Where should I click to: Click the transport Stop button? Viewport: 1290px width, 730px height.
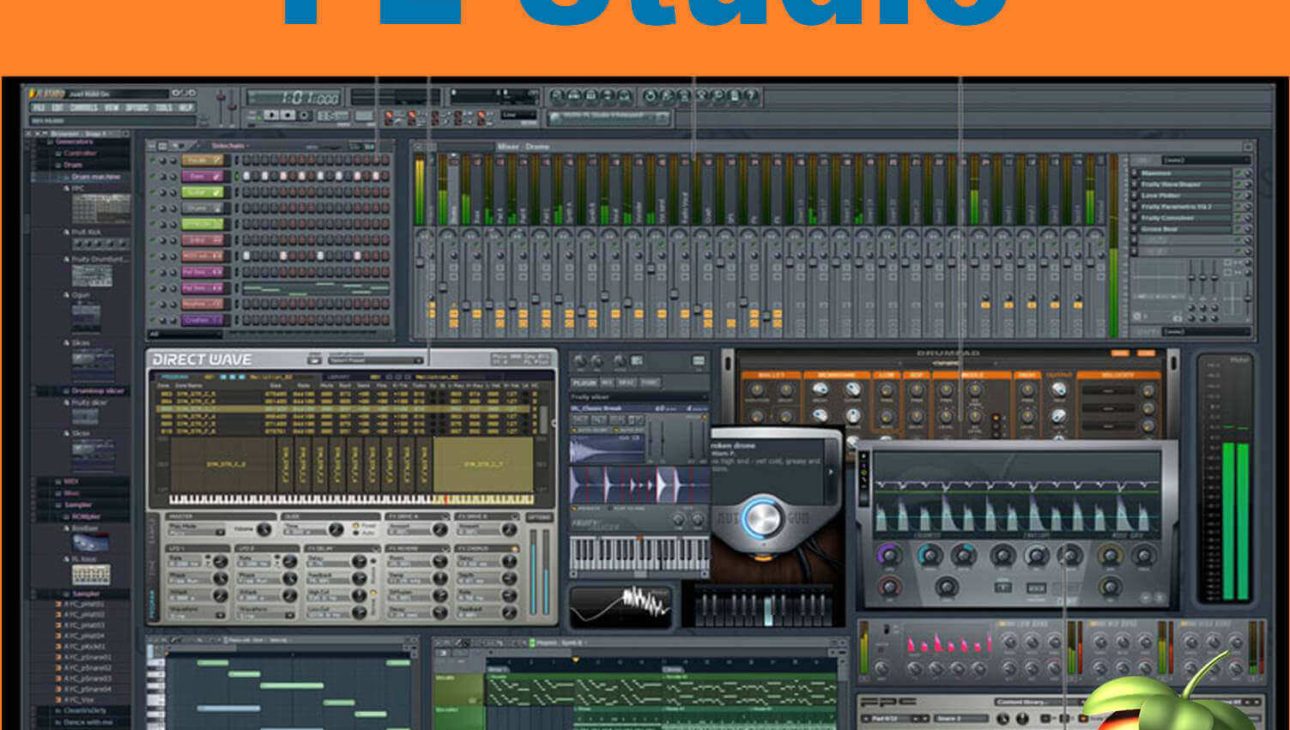click(288, 115)
